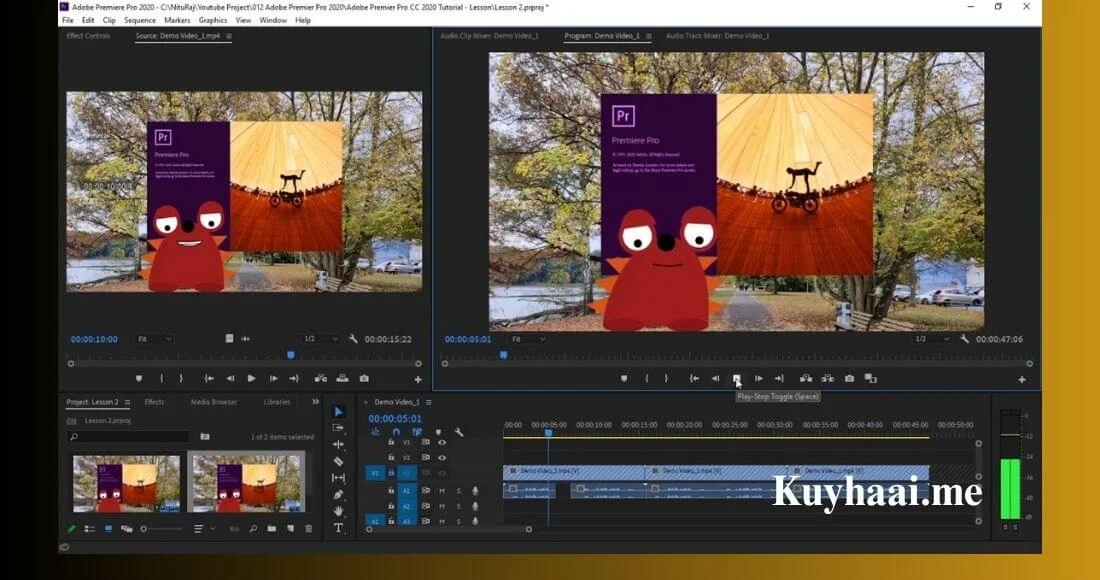Click Overwrite button in Source monitor

[342, 379]
